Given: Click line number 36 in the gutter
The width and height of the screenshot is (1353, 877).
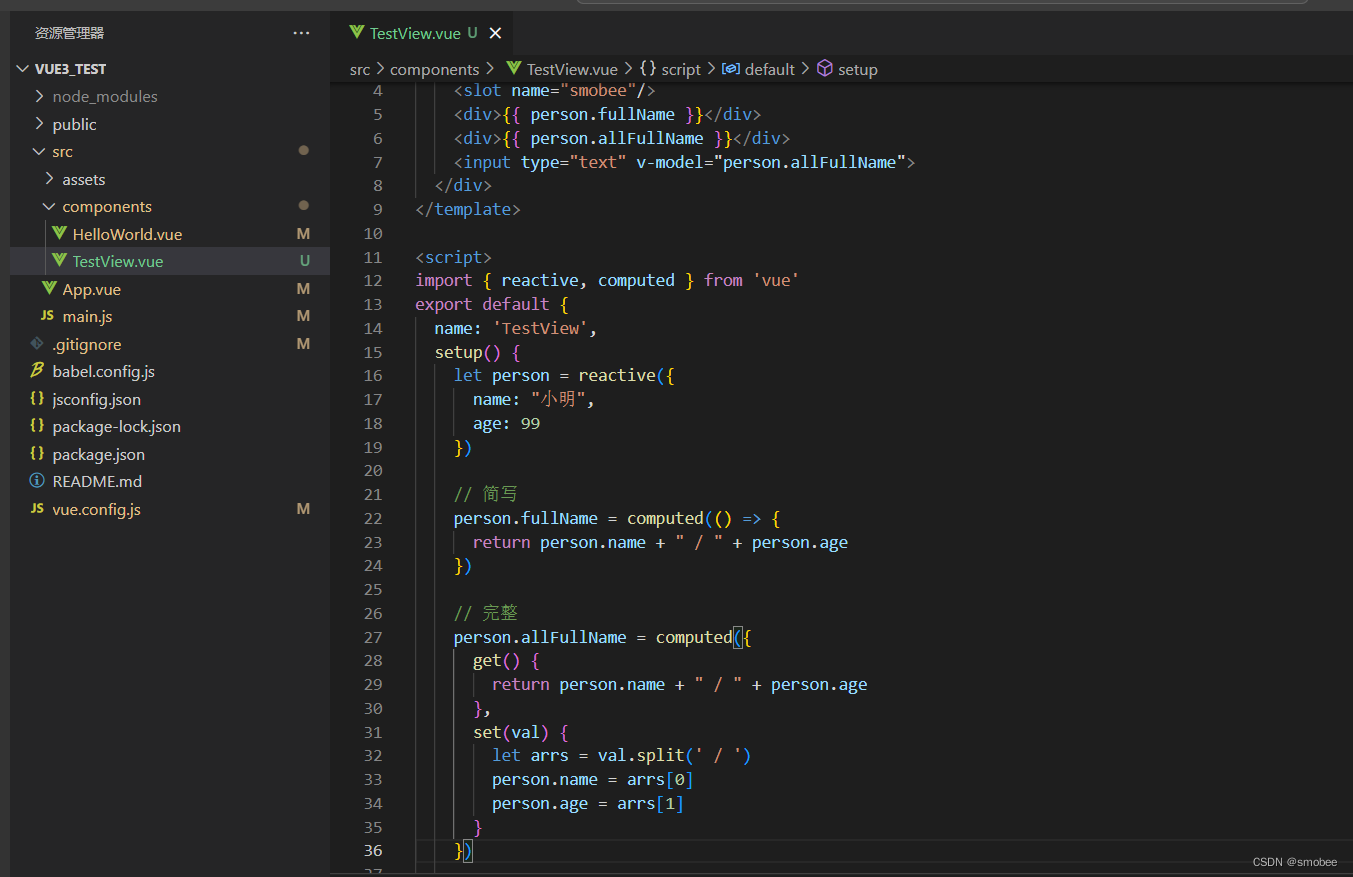Looking at the screenshot, I should pos(373,850).
